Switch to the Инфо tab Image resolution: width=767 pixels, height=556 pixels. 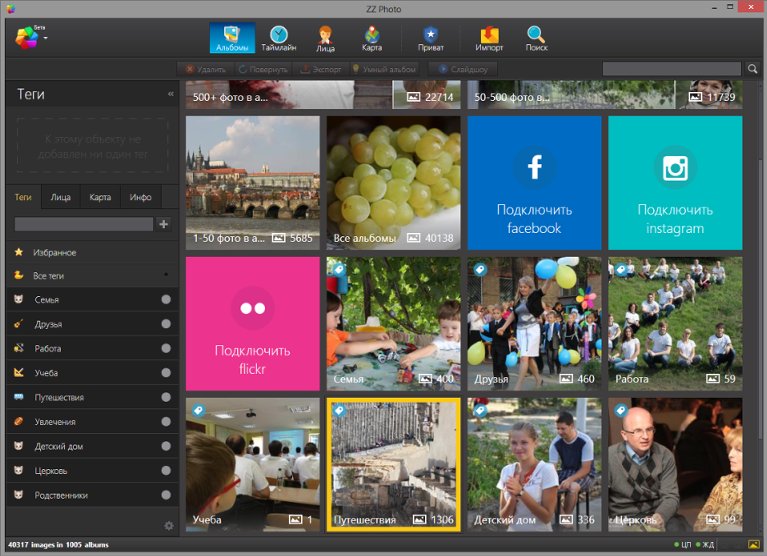[140, 197]
